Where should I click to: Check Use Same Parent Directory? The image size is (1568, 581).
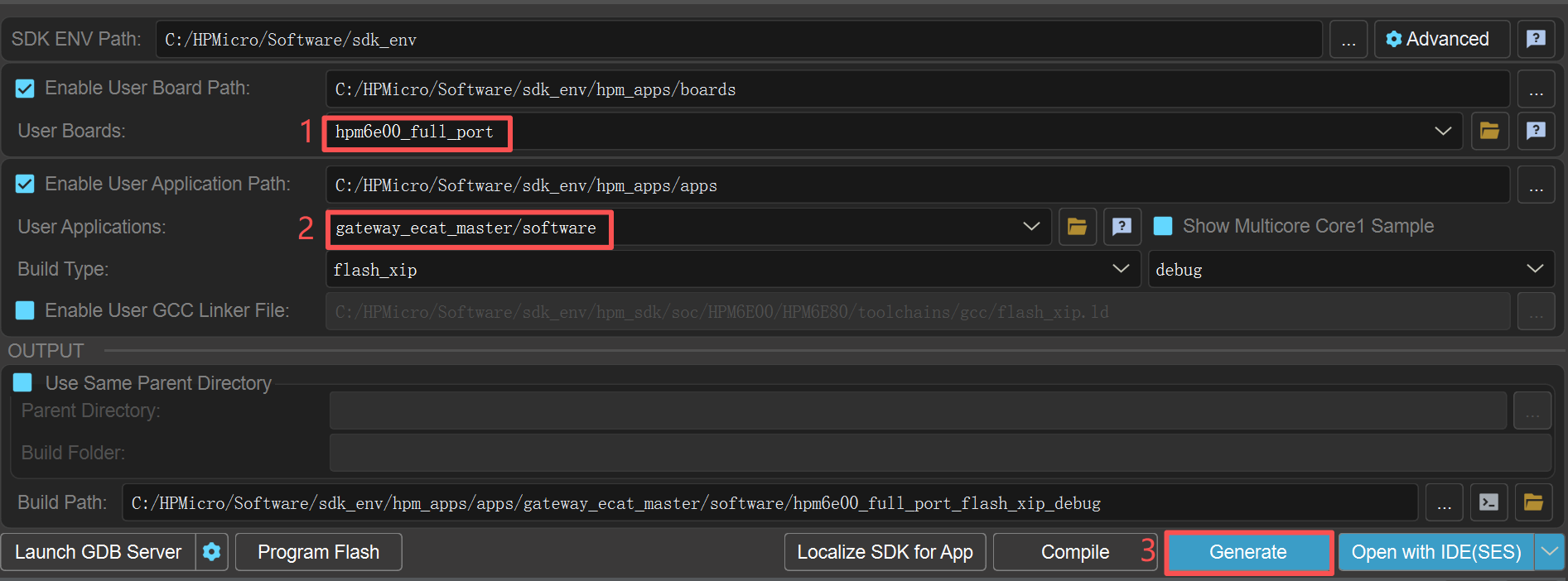point(22,382)
